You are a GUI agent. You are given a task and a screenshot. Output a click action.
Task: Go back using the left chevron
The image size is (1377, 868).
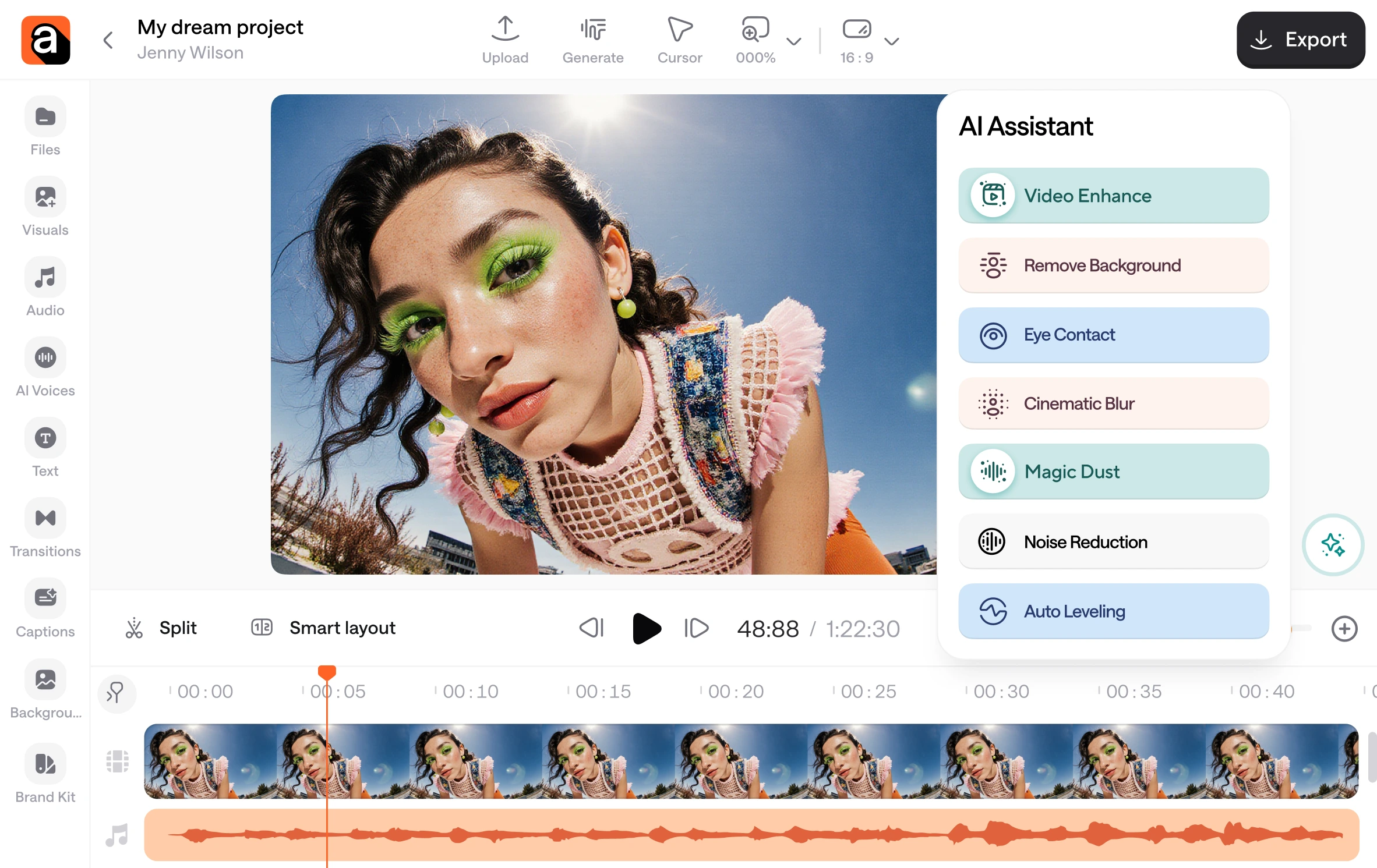coord(108,40)
